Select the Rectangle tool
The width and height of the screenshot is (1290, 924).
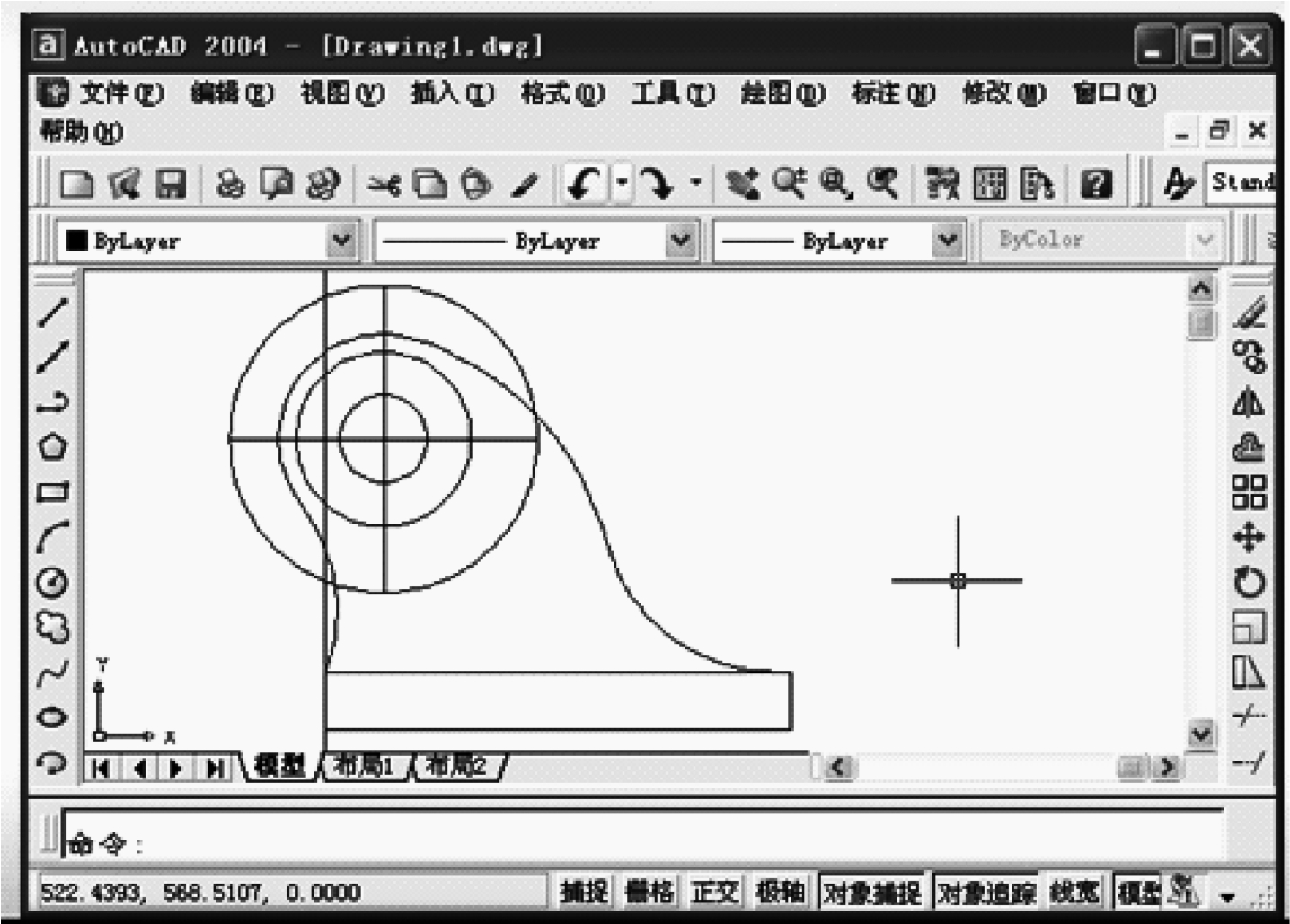point(53,492)
